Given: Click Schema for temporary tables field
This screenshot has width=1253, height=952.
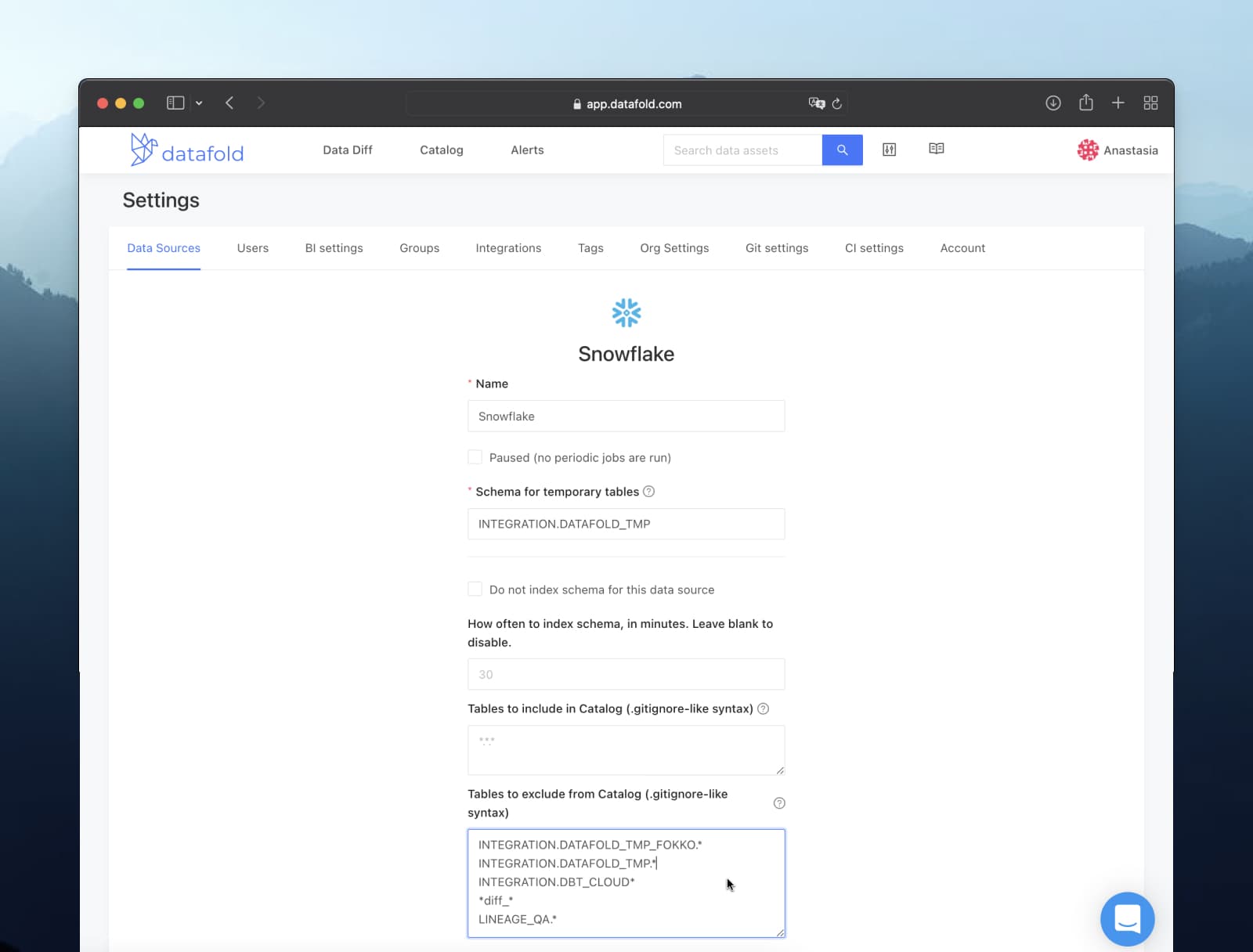Looking at the screenshot, I should pos(626,524).
